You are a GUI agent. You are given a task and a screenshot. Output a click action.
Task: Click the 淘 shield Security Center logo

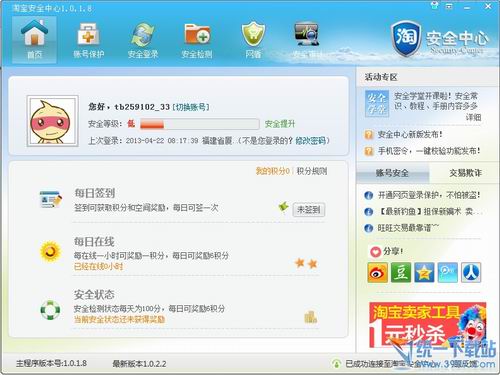[405, 38]
